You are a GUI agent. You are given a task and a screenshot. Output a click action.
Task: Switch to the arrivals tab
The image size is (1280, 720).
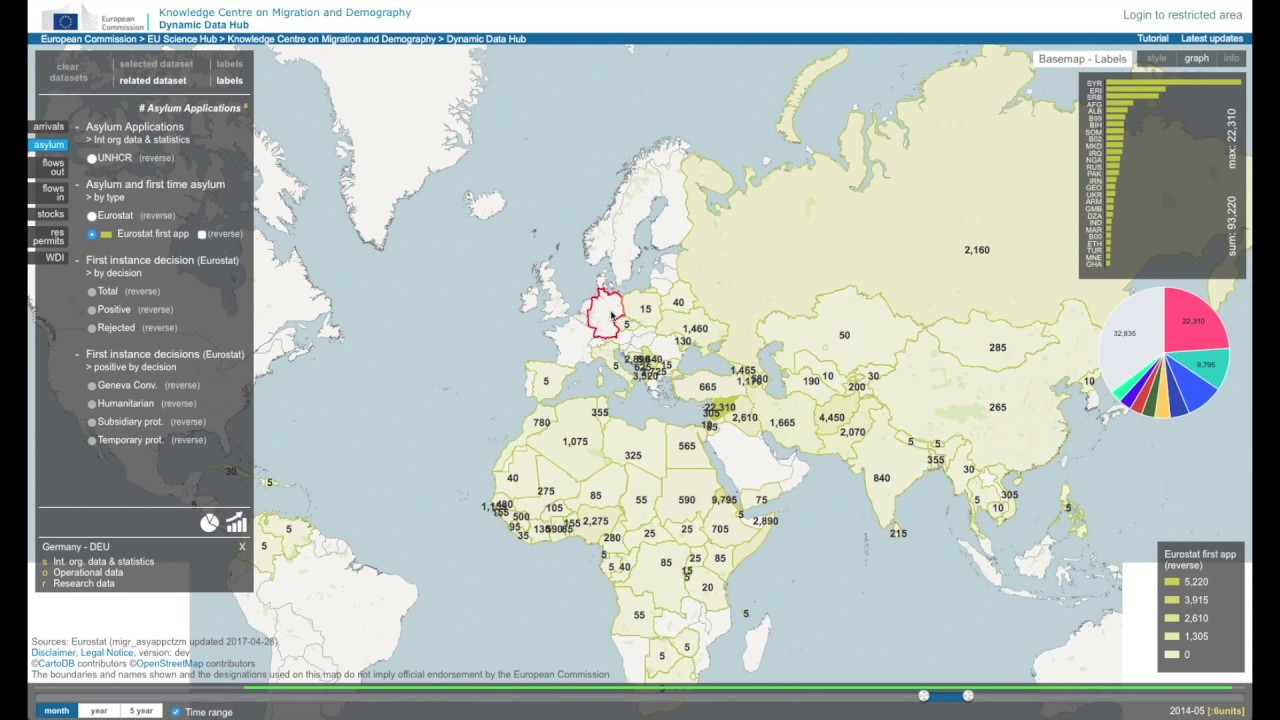pos(49,127)
